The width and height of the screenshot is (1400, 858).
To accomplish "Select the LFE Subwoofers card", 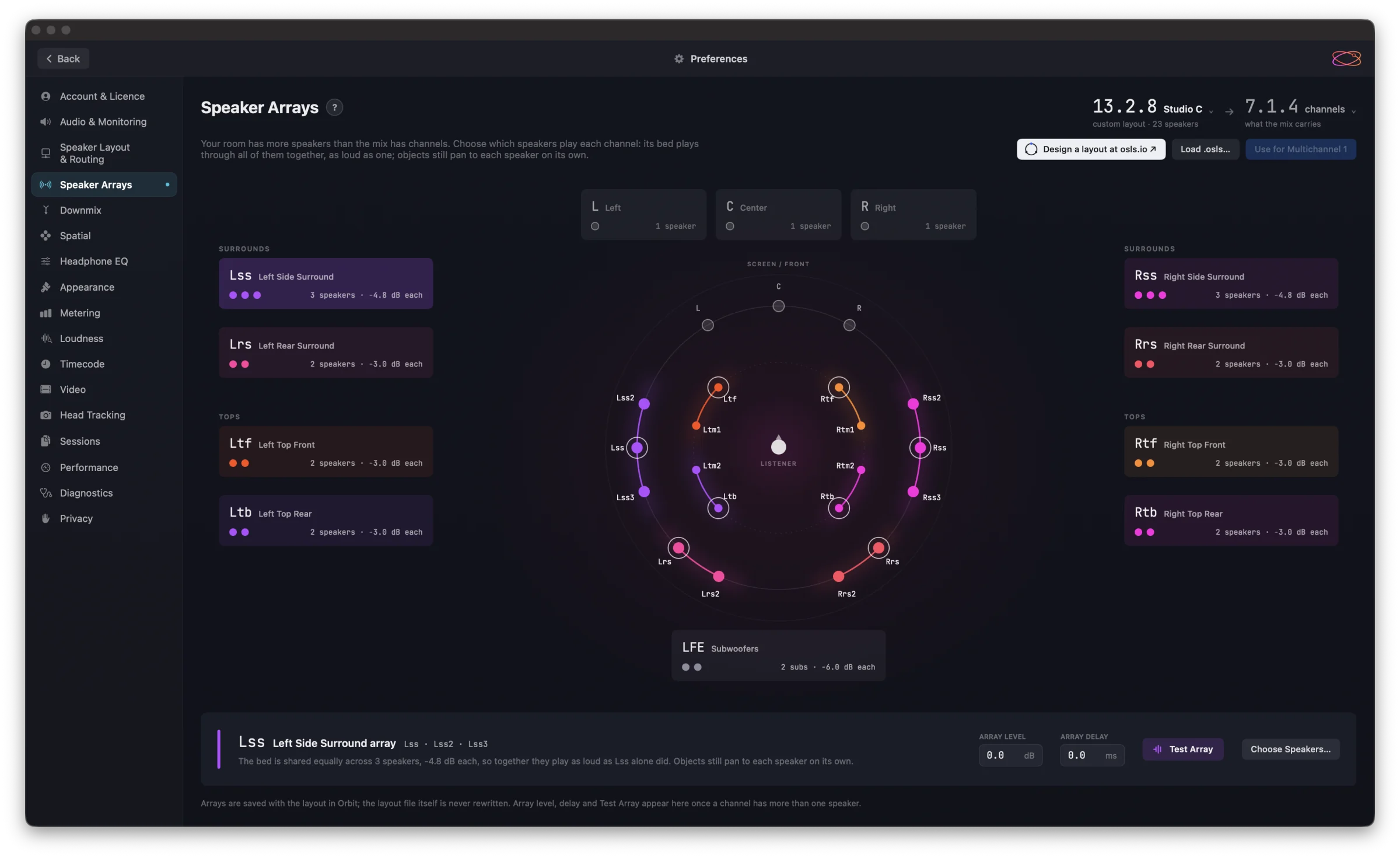I will click(x=778, y=655).
